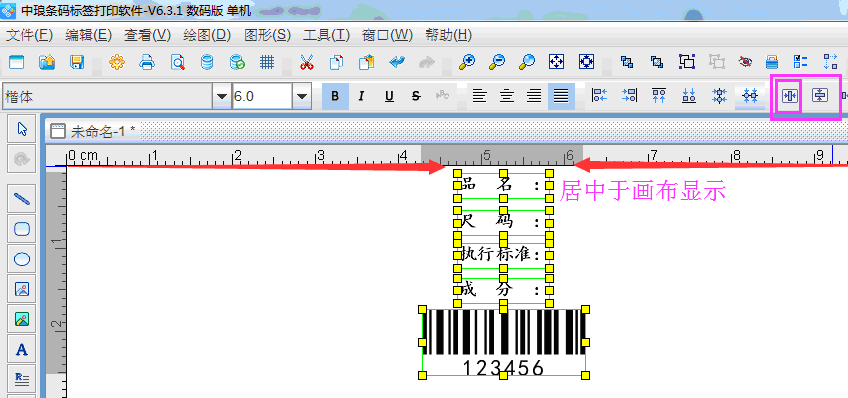Toggle visibility with the crossed eye icon
This screenshot has height=398, width=848.
(746, 63)
